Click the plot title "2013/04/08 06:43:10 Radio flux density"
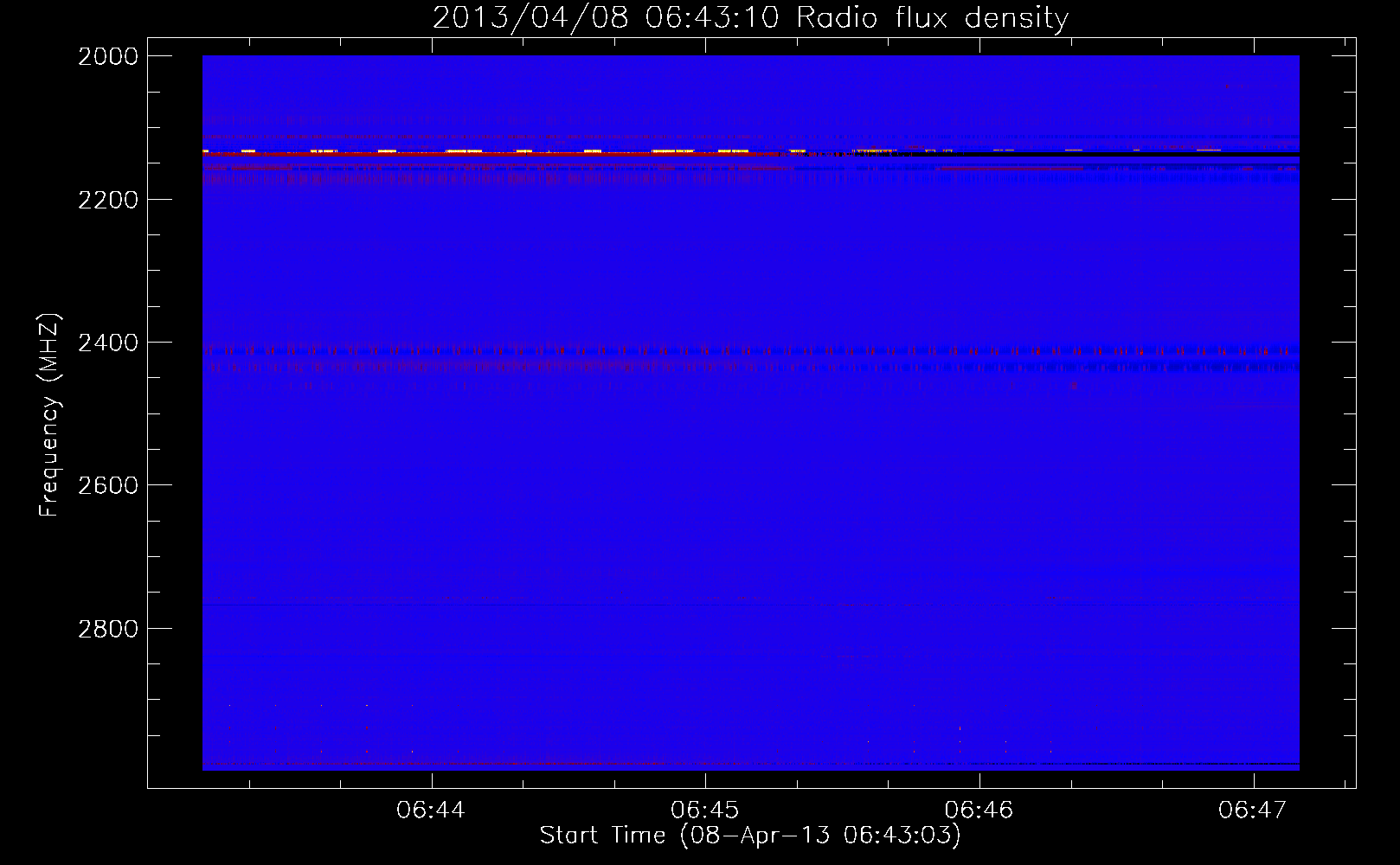Screen dimensions: 1400x865 [750, 18]
